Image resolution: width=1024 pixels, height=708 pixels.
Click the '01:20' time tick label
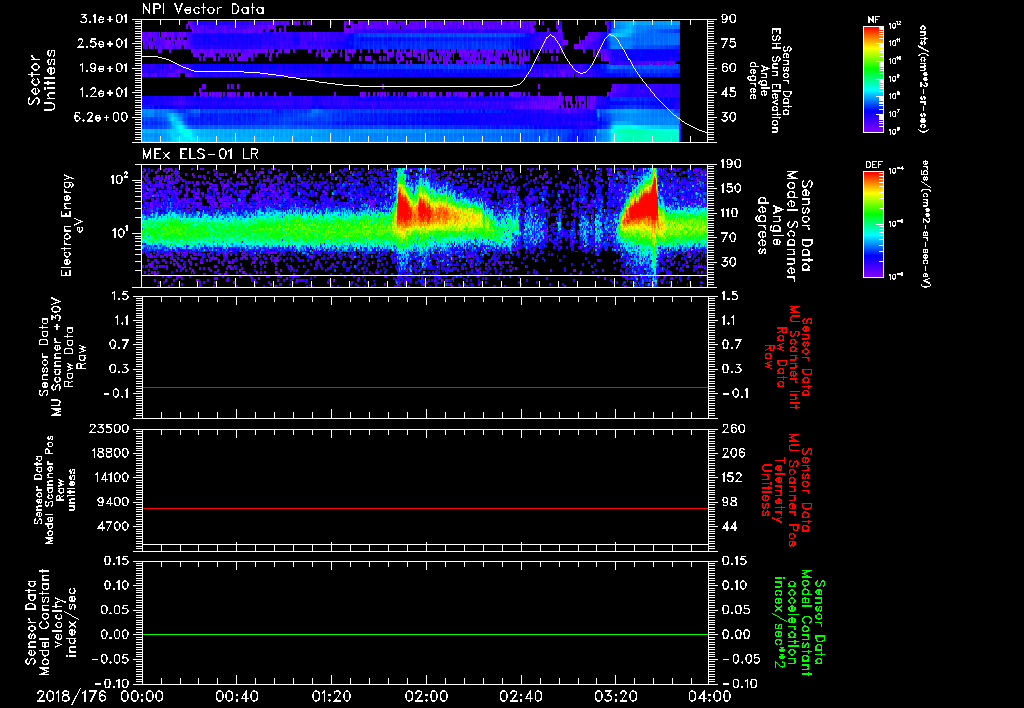coord(331,696)
